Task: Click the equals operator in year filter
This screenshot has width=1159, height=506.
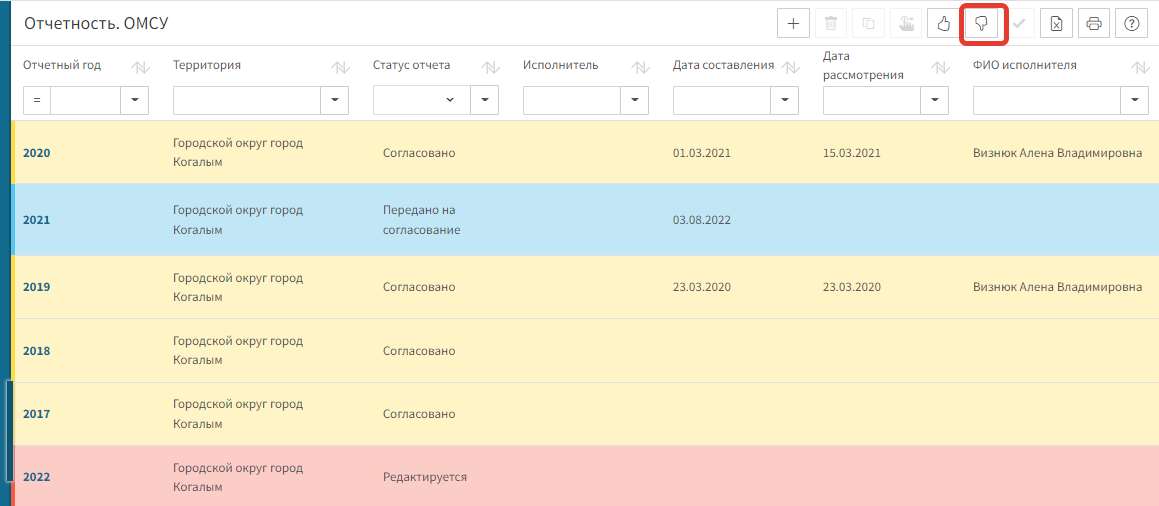Action: point(37,100)
